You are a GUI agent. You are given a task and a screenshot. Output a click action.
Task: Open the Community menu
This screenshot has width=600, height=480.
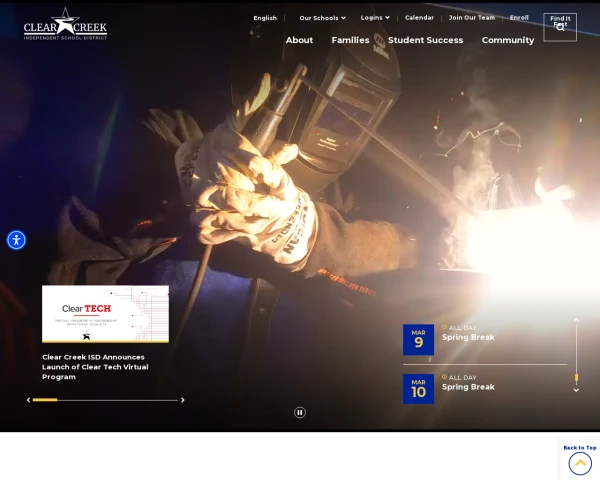click(x=508, y=40)
